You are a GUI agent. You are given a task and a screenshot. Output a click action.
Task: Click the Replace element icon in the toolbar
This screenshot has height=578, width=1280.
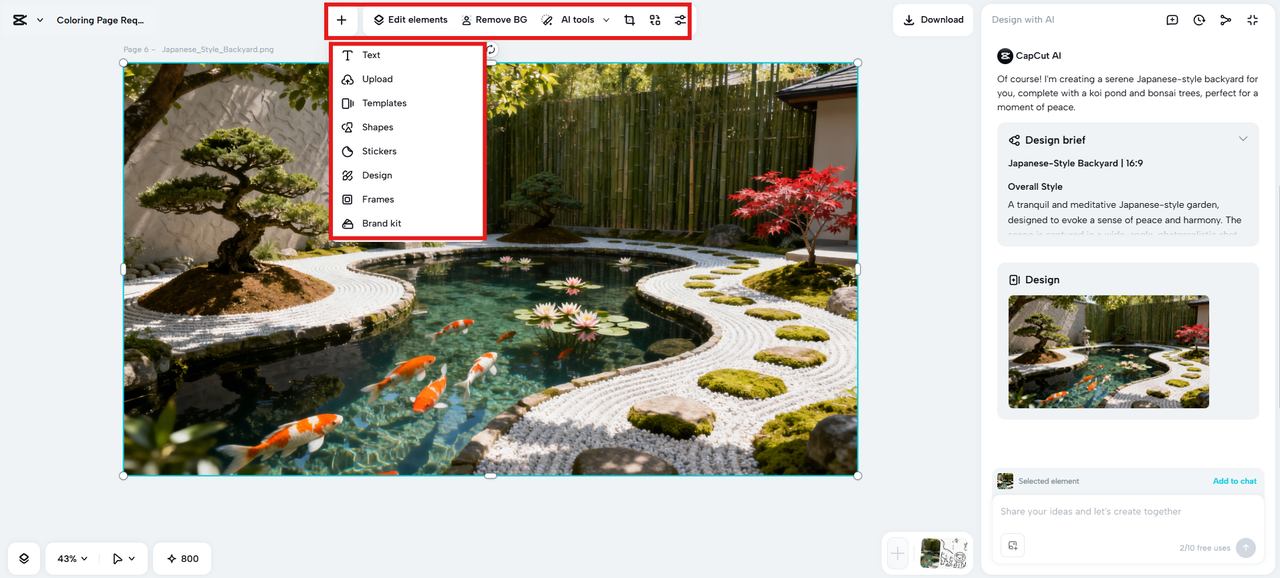(654, 19)
